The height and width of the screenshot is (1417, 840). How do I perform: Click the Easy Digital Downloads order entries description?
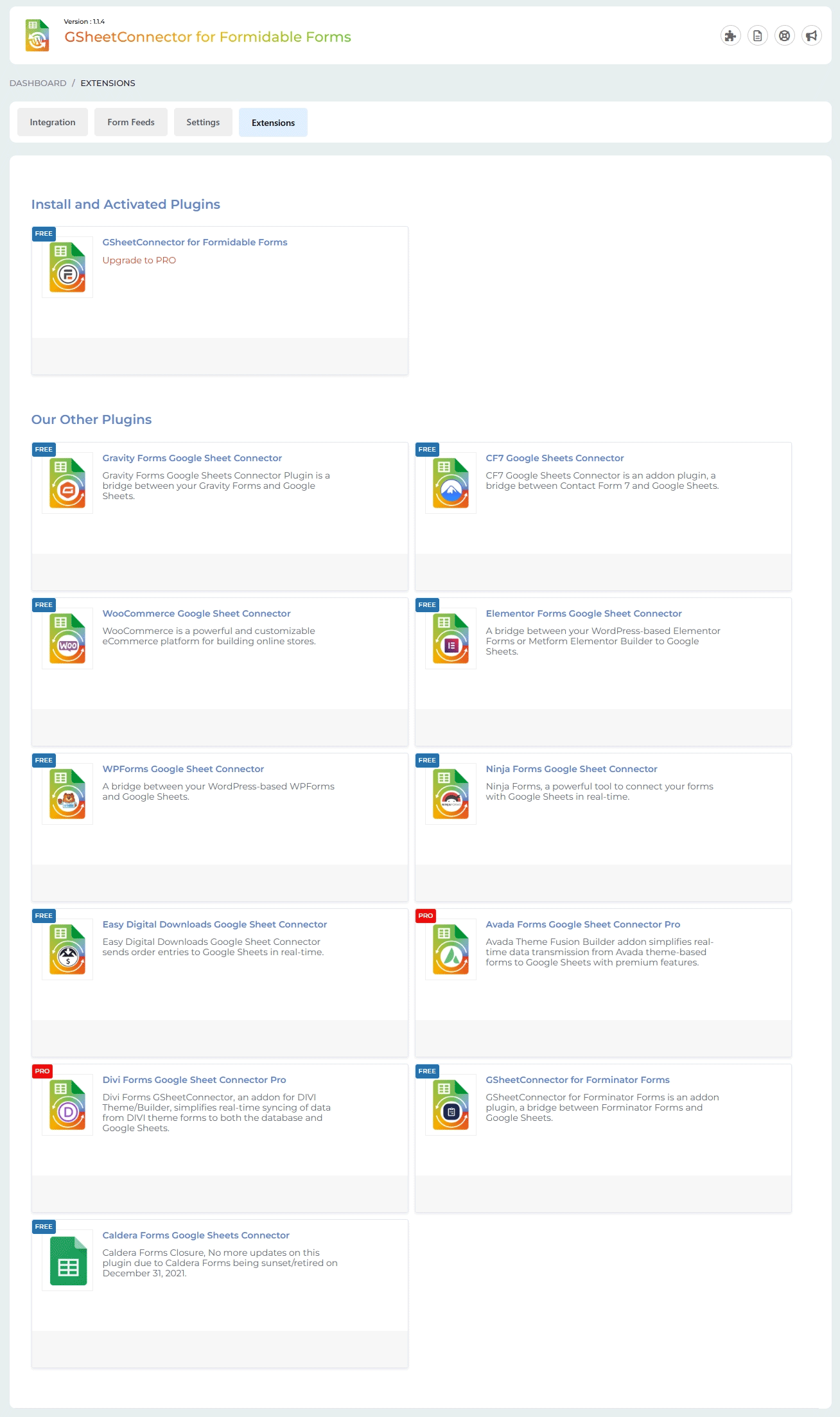(213, 947)
